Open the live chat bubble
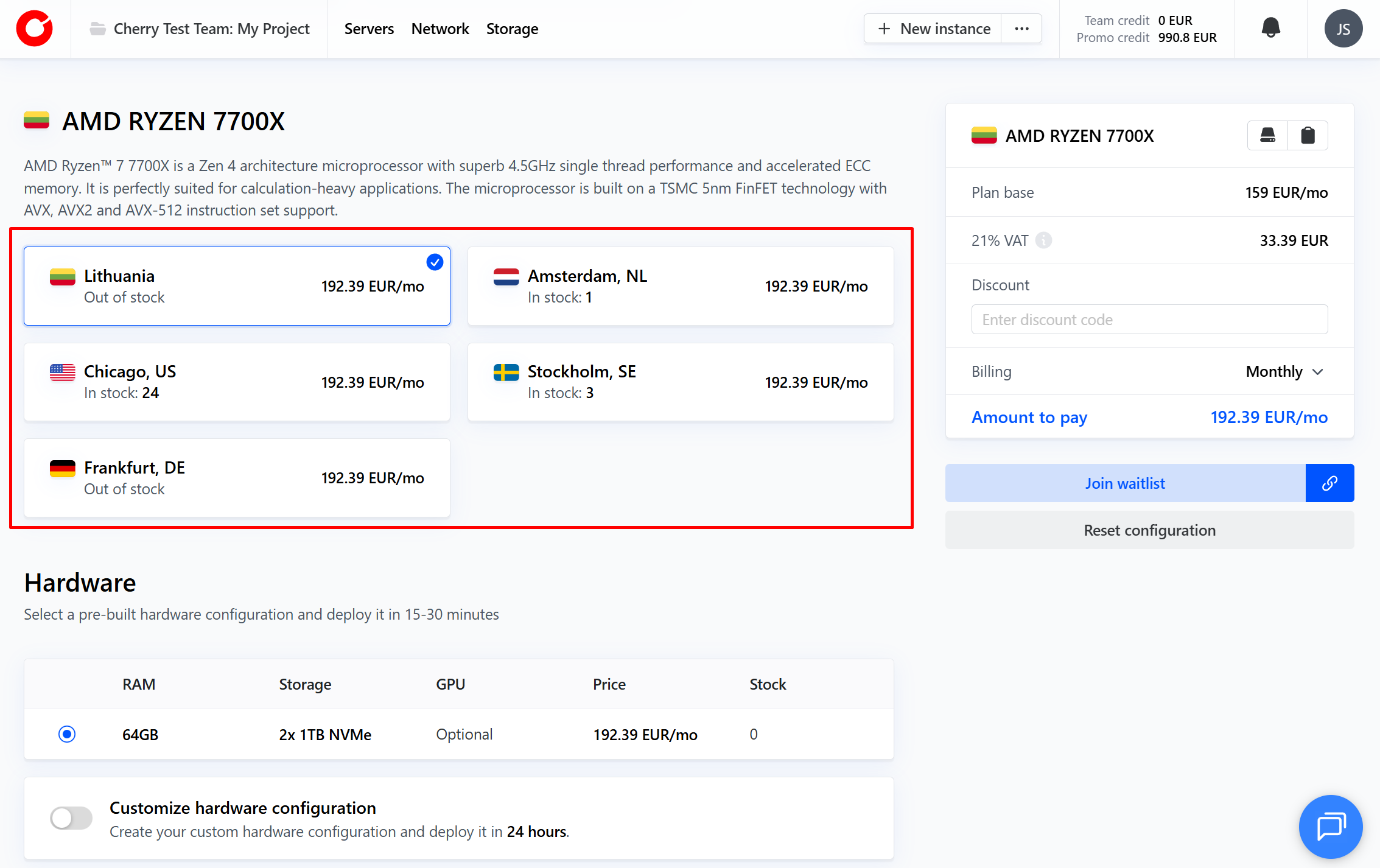 (1331, 826)
